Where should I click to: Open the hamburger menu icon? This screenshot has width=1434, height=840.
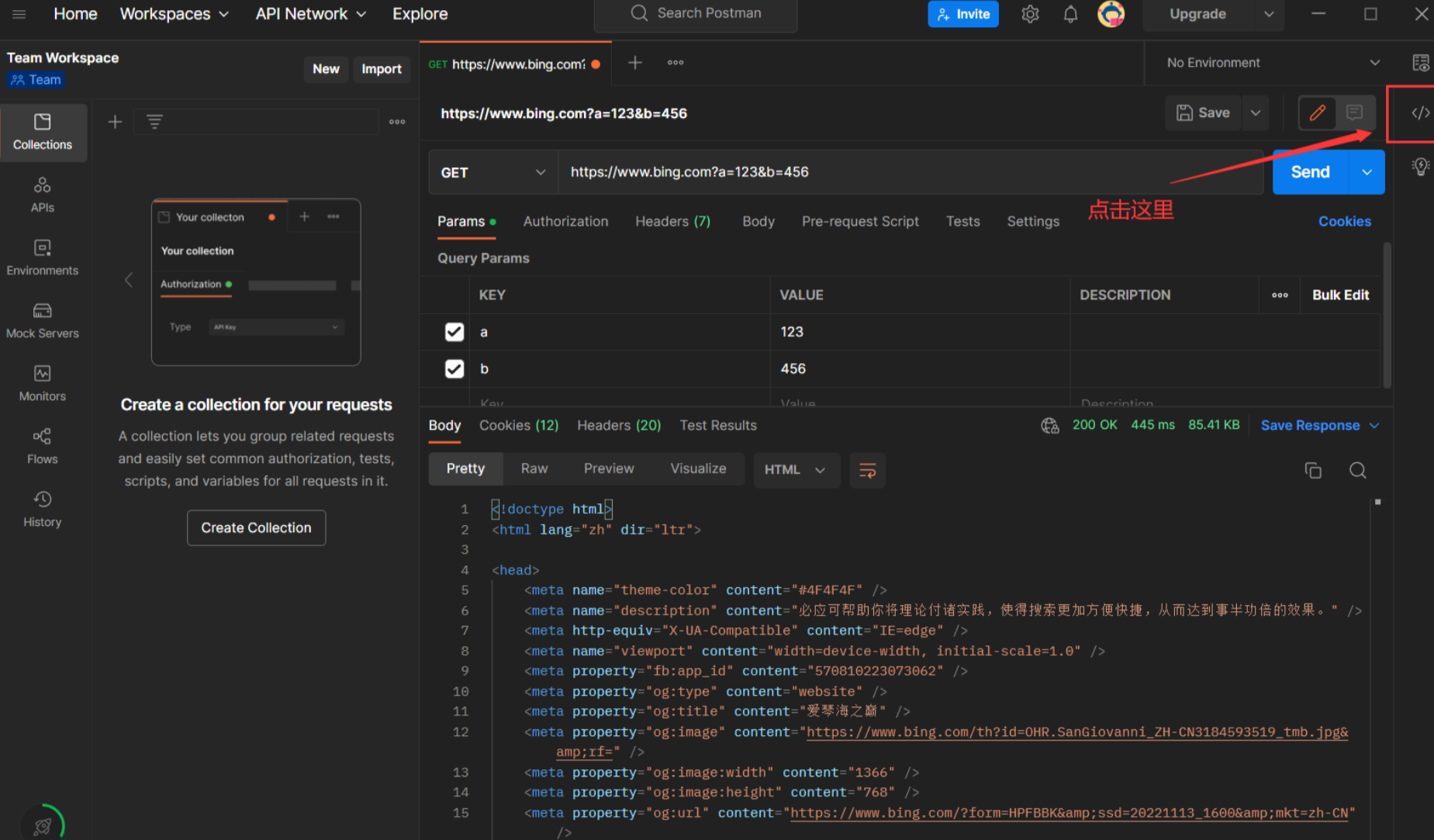coord(19,14)
